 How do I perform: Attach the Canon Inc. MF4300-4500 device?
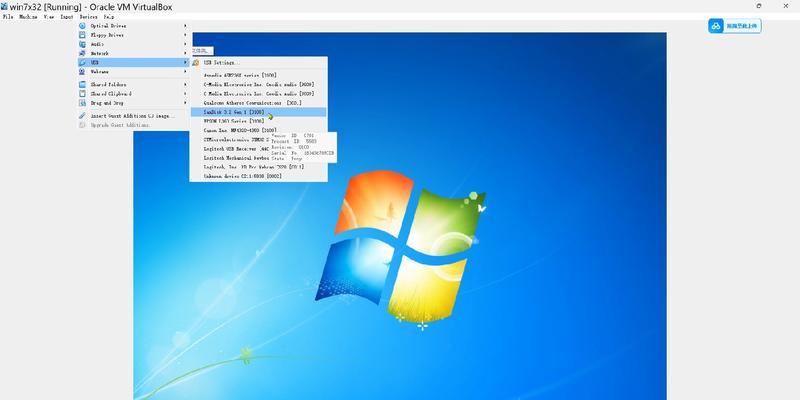click(258, 130)
